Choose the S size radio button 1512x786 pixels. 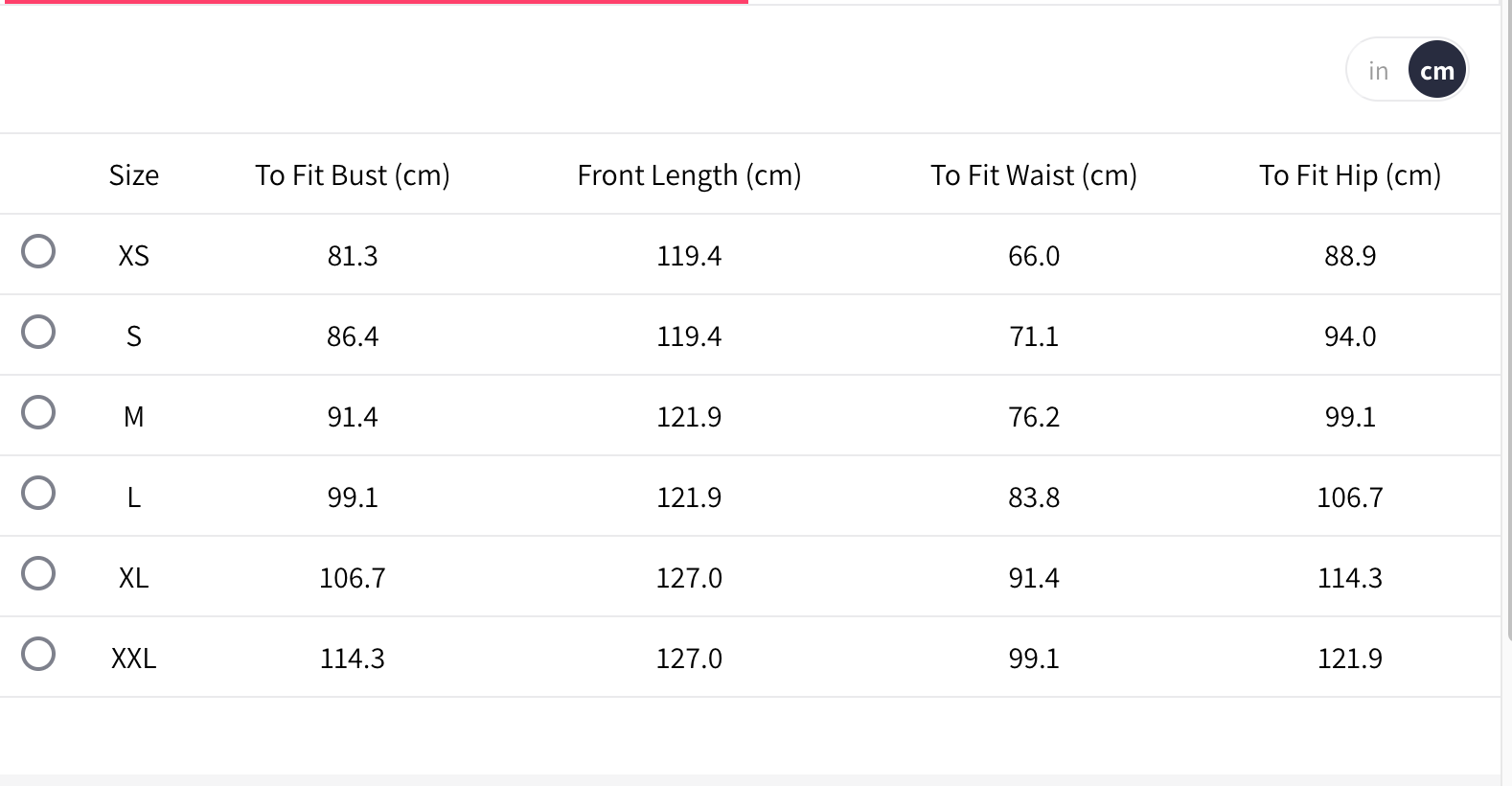pyautogui.click(x=38, y=332)
